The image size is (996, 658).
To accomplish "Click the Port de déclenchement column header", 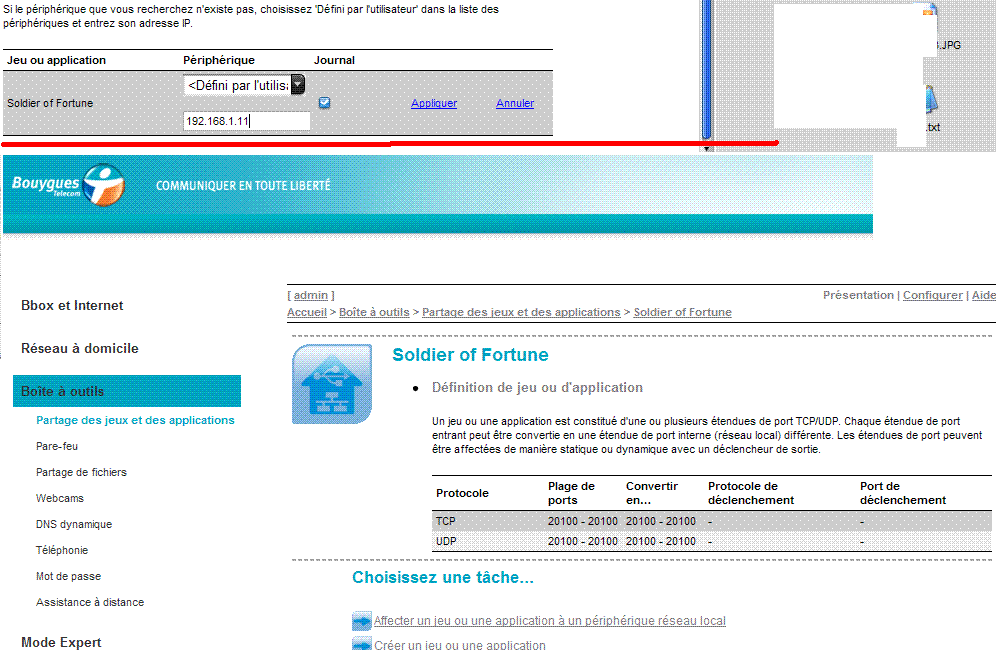I will (x=903, y=493).
